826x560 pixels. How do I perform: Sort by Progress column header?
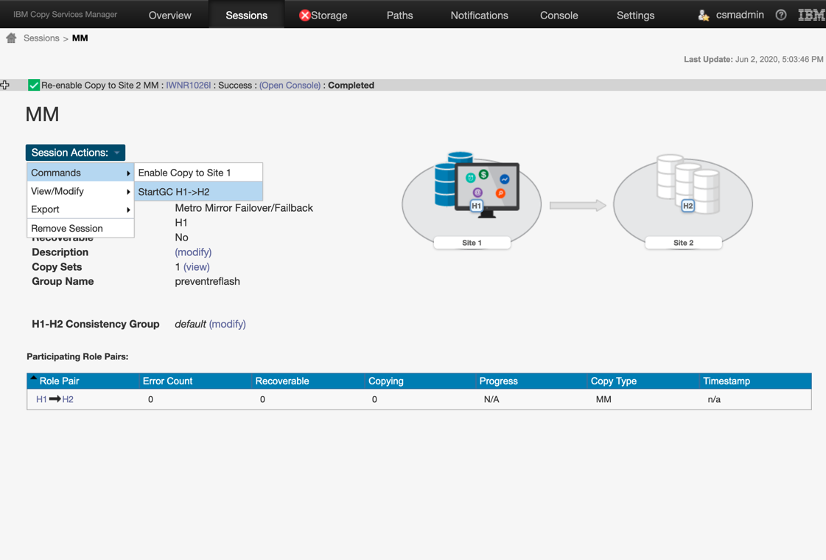498,381
